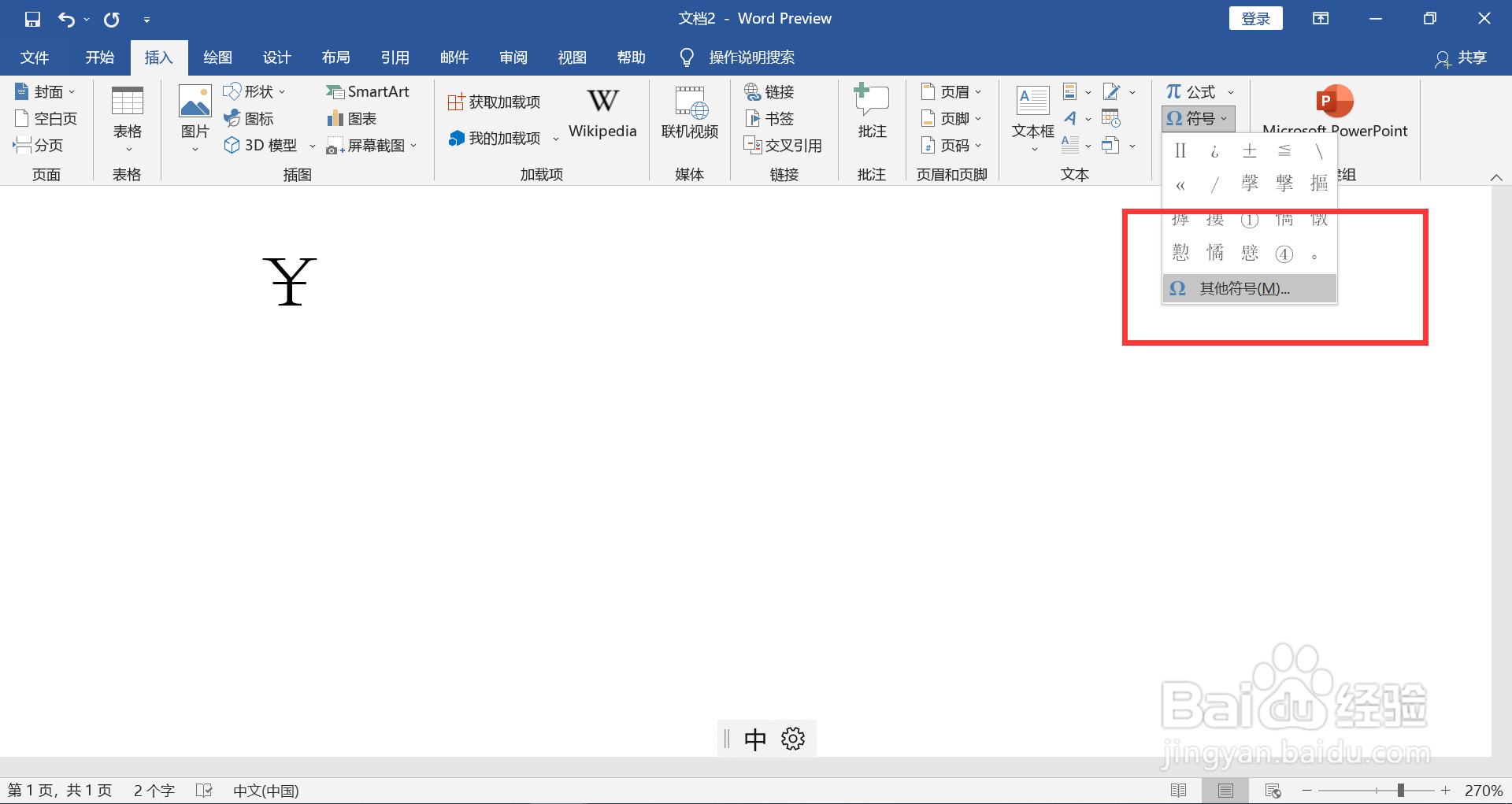Insert a SmartArt graphic
This screenshot has width=1512, height=804.
368,92
